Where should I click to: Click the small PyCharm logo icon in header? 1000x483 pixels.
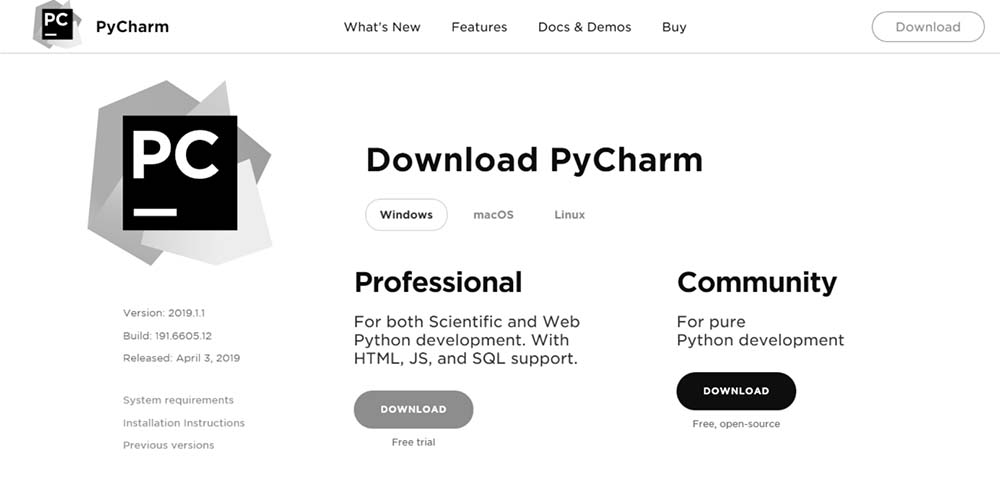tap(57, 25)
